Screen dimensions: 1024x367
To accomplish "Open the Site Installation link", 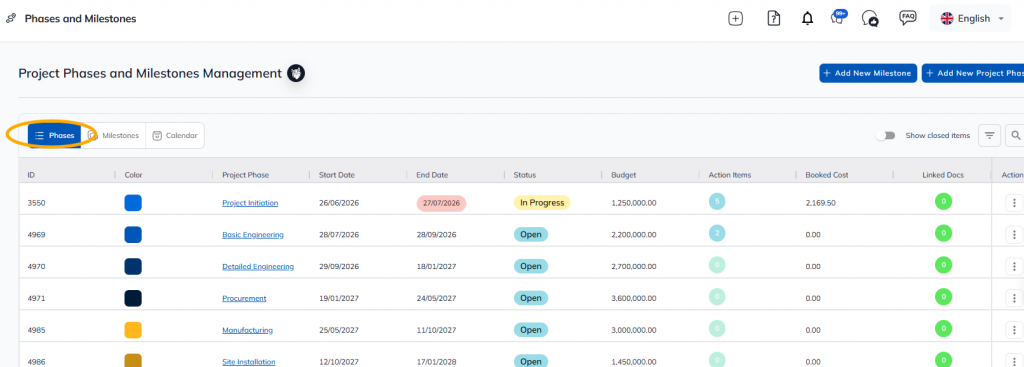I will tap(249, 362).
